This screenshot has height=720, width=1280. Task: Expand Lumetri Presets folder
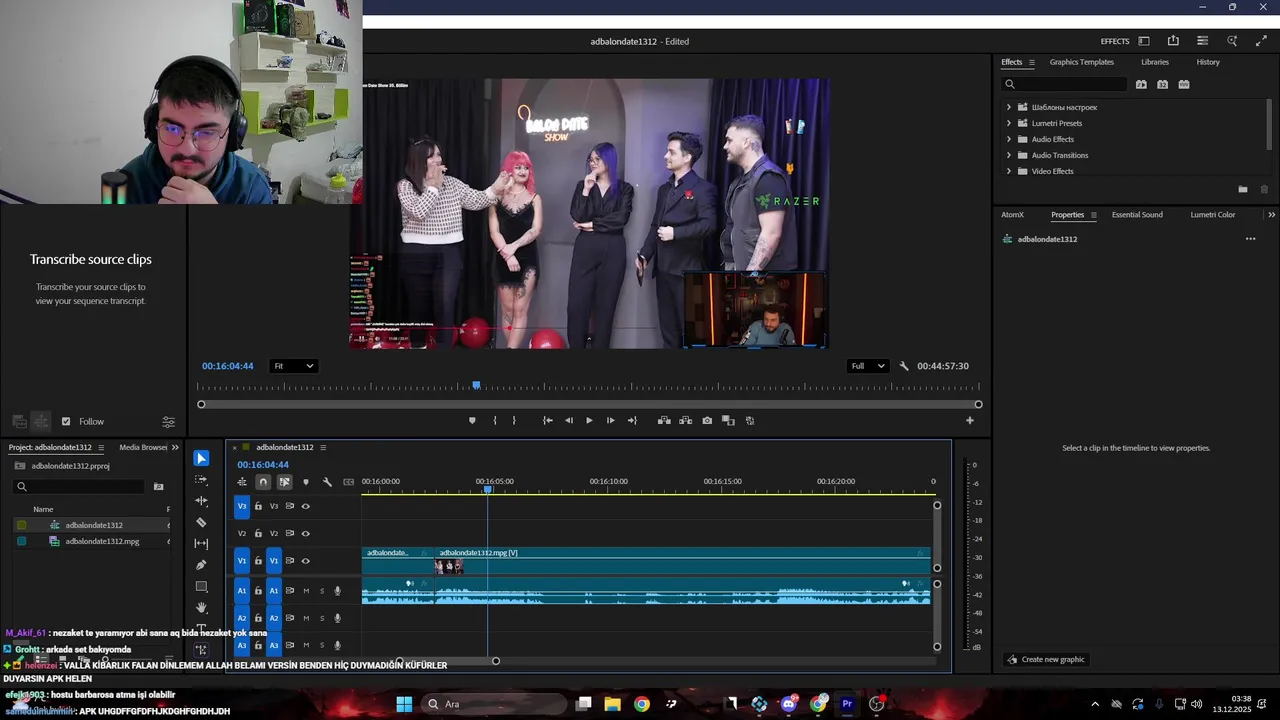[1008, 123]
